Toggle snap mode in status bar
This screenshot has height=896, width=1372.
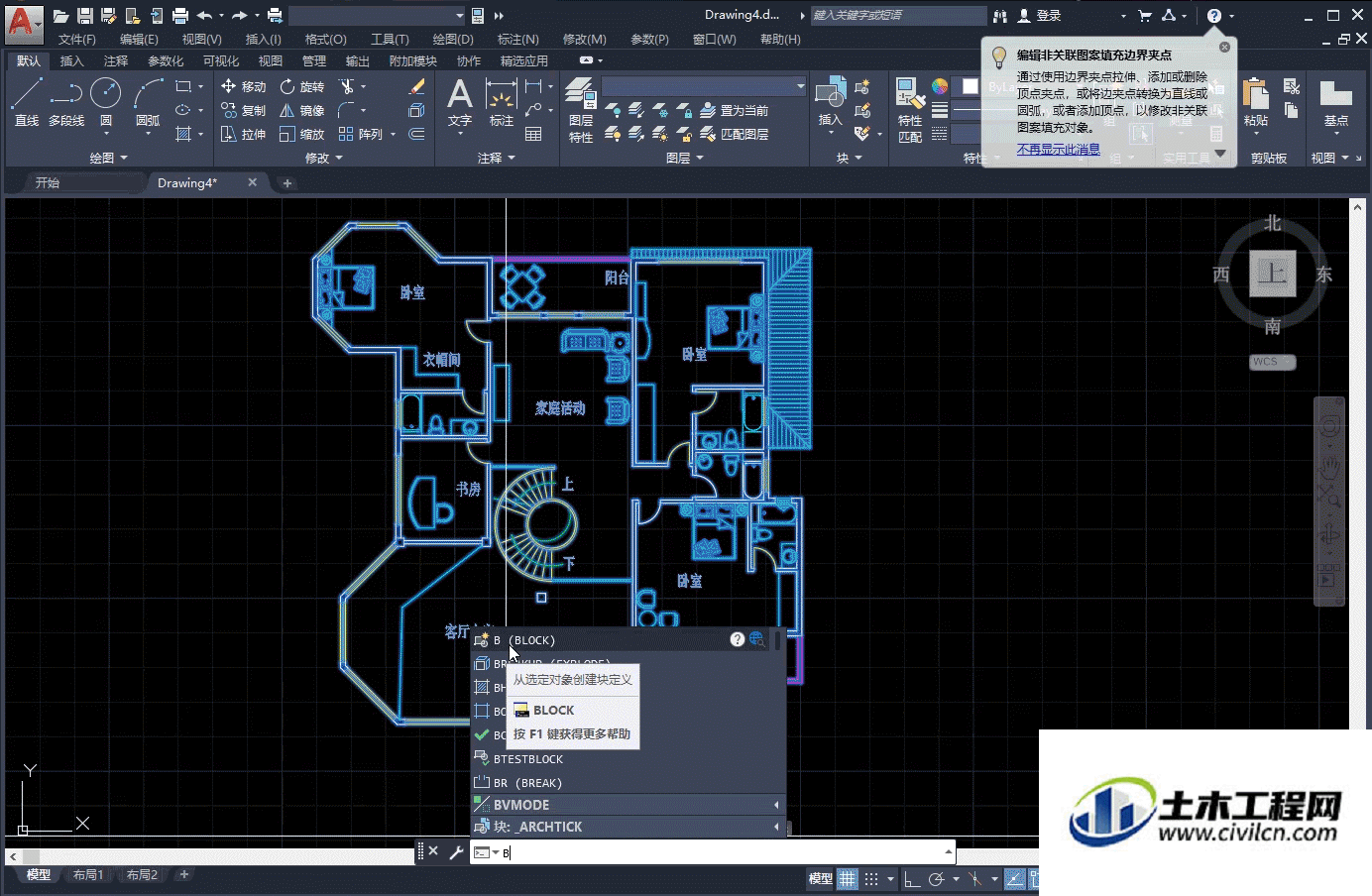(x=871, y=878)
